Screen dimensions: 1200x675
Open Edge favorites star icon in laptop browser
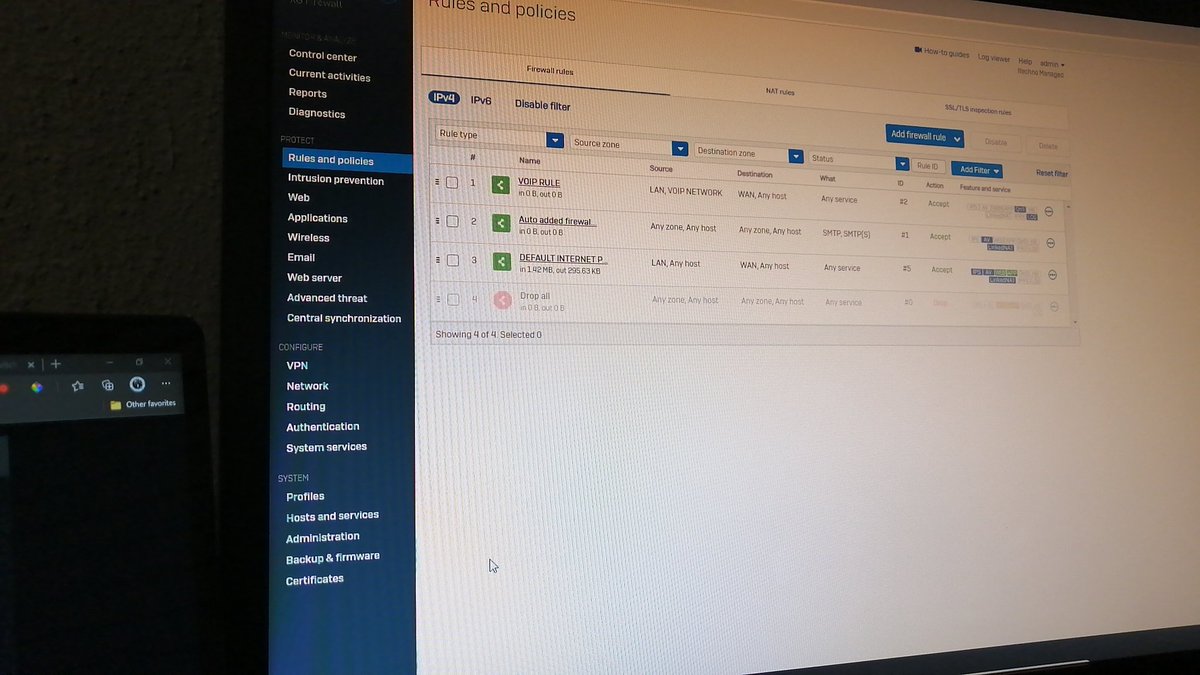point(78,385)
